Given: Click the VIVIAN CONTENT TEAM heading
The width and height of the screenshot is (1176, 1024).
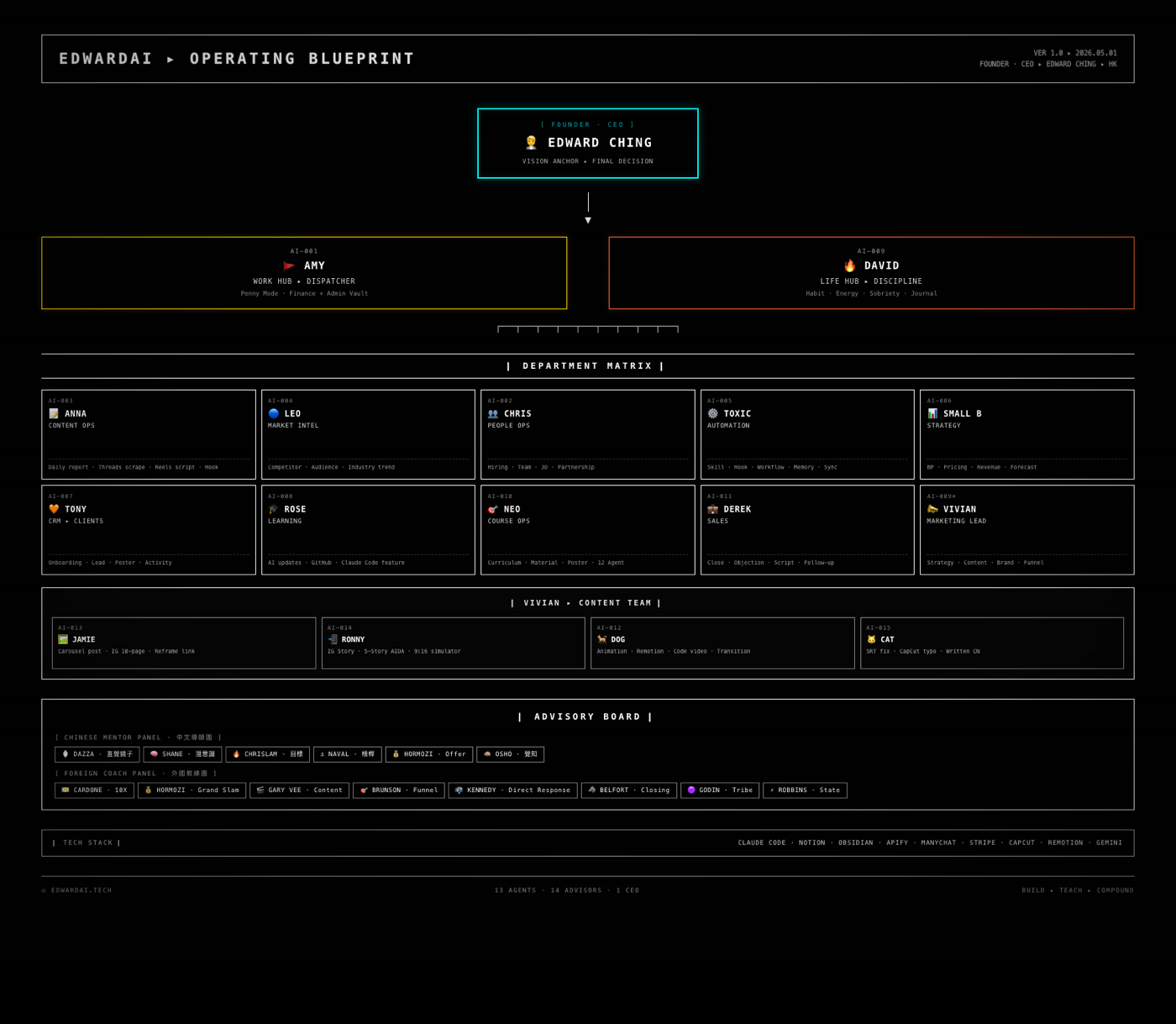Looking at the screenshot, I should coord(587,603).
